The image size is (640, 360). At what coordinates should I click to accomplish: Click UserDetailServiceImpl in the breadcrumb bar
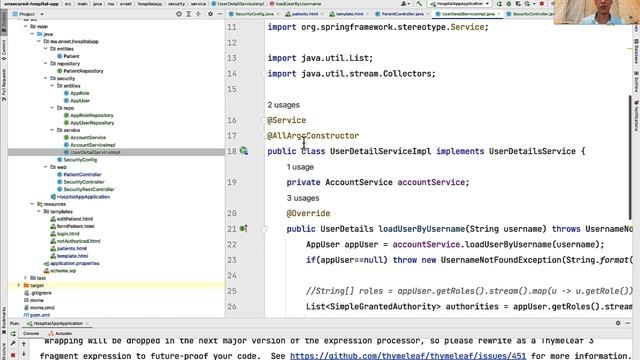click(238, 4)
